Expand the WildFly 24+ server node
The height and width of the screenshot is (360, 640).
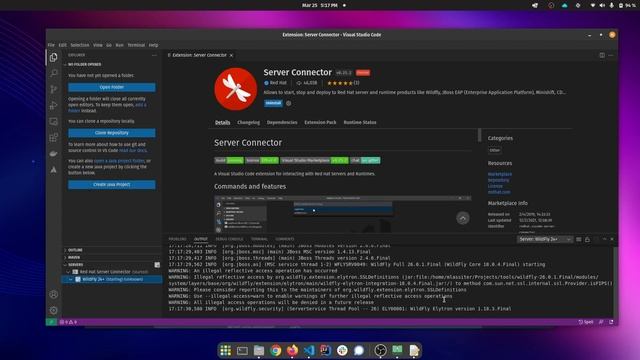[x=71, y=280]
